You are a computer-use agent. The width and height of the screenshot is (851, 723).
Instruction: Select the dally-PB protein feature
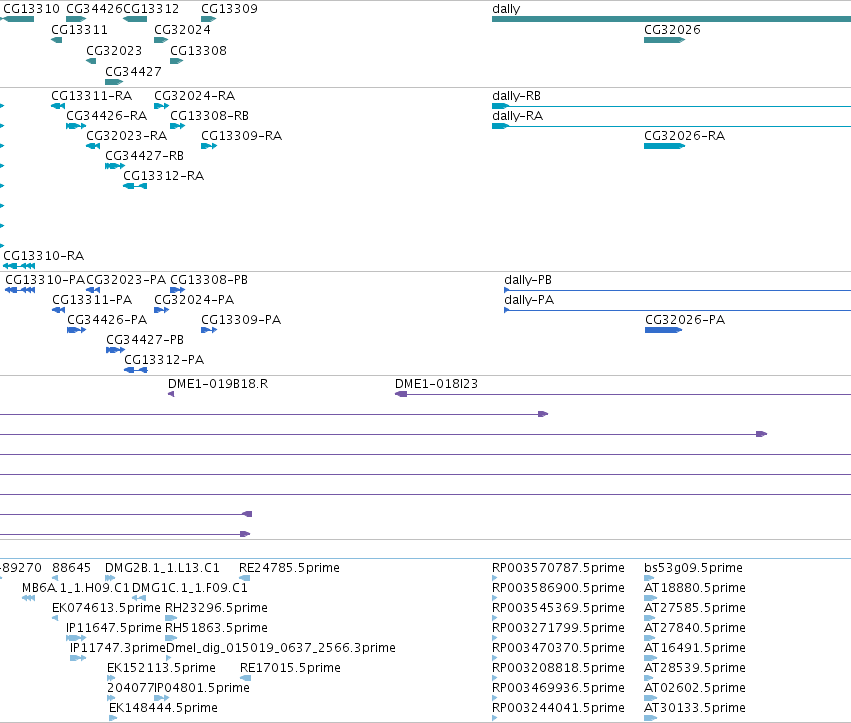[677, 290]
